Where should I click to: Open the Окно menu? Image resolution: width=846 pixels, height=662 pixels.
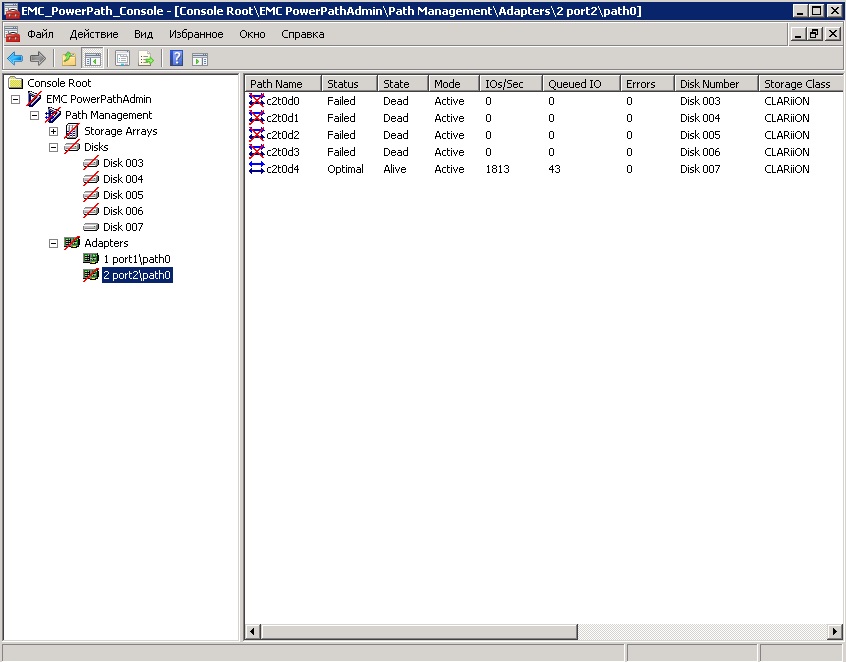(252, 34)
